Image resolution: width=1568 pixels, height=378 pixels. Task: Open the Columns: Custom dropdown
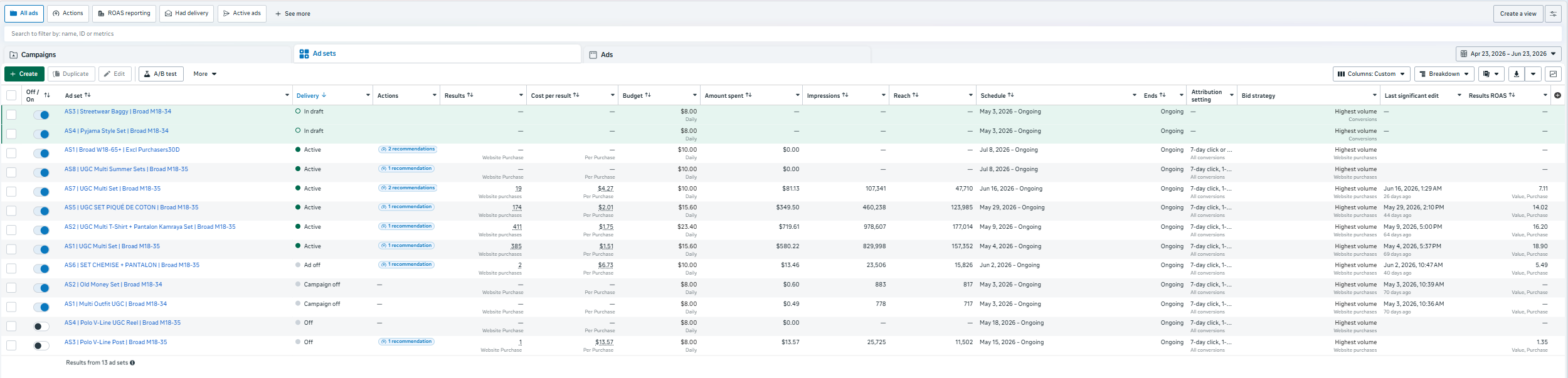pos(1372,74)
